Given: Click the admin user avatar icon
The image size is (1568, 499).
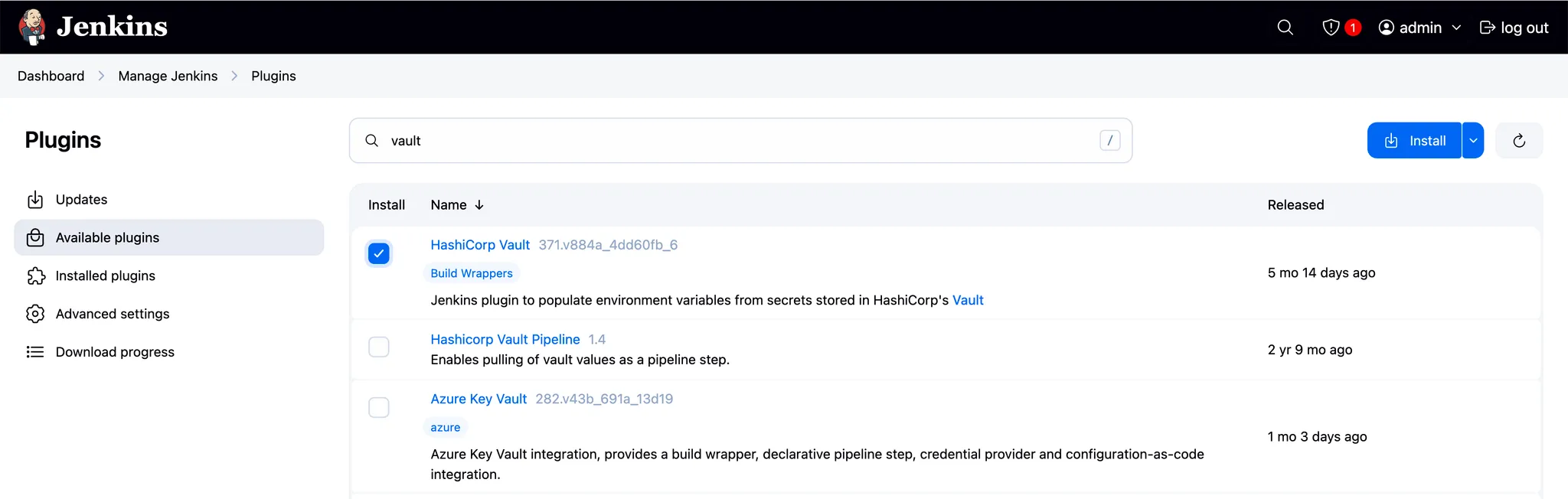Looking at the screenshot, I should (x=1387, y=28).
